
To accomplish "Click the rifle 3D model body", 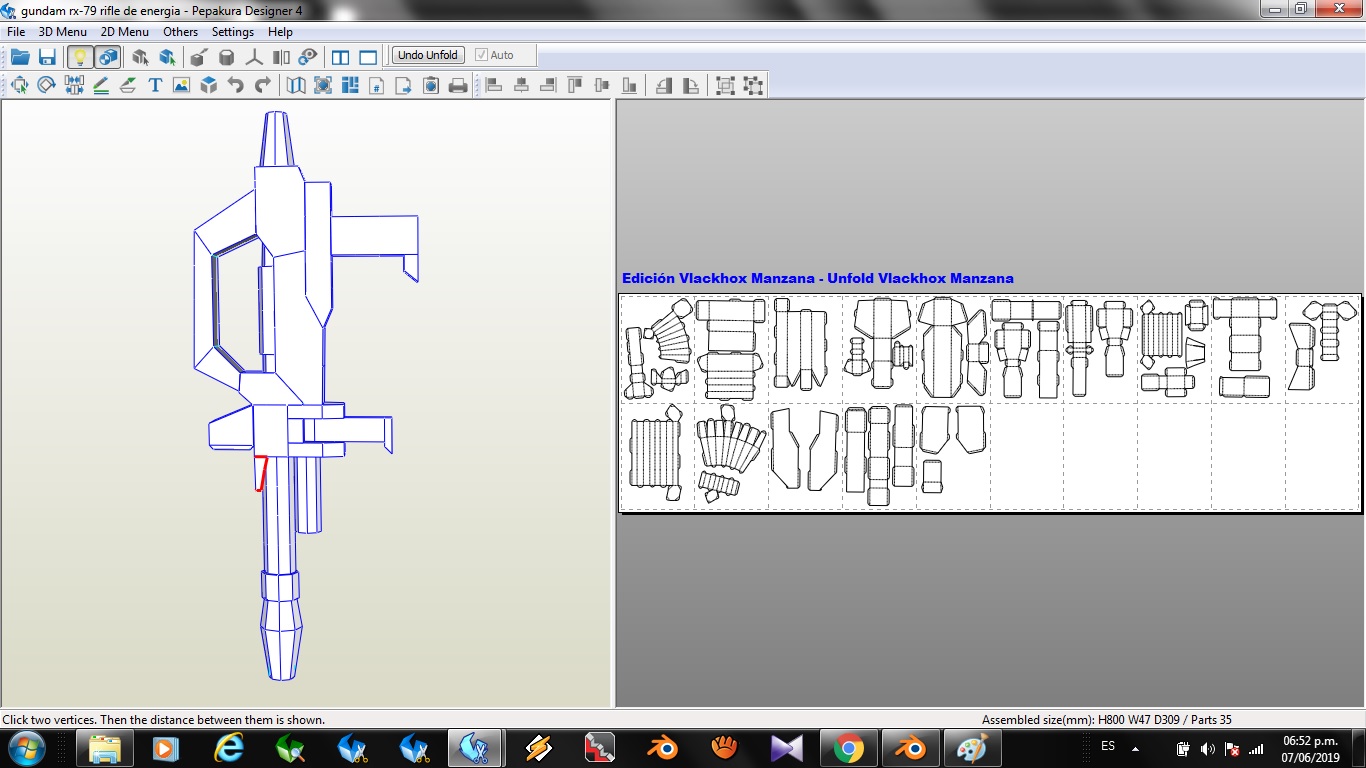I will 290,300.
